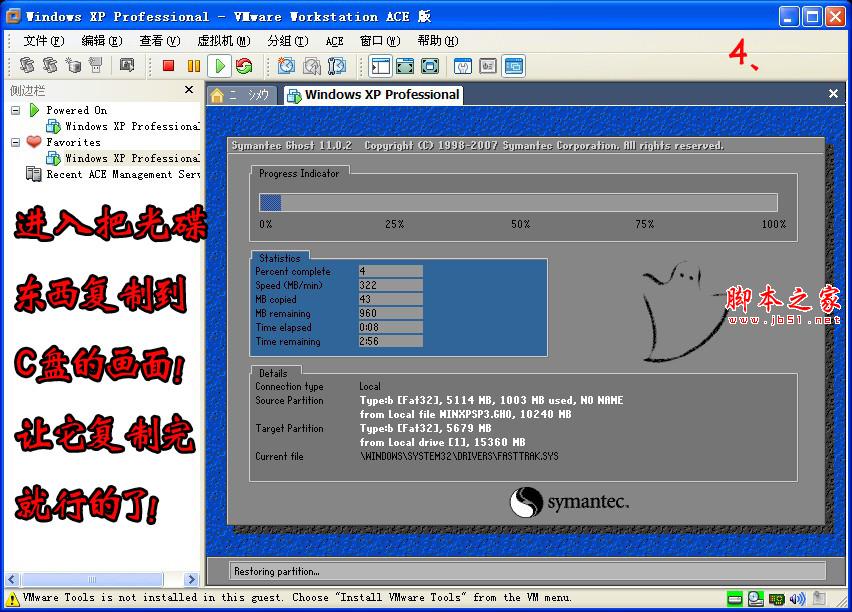Viewport: 852px width, 612px height.
Task: Click the MB remaining value 960
Action: (x=390, y=314)
